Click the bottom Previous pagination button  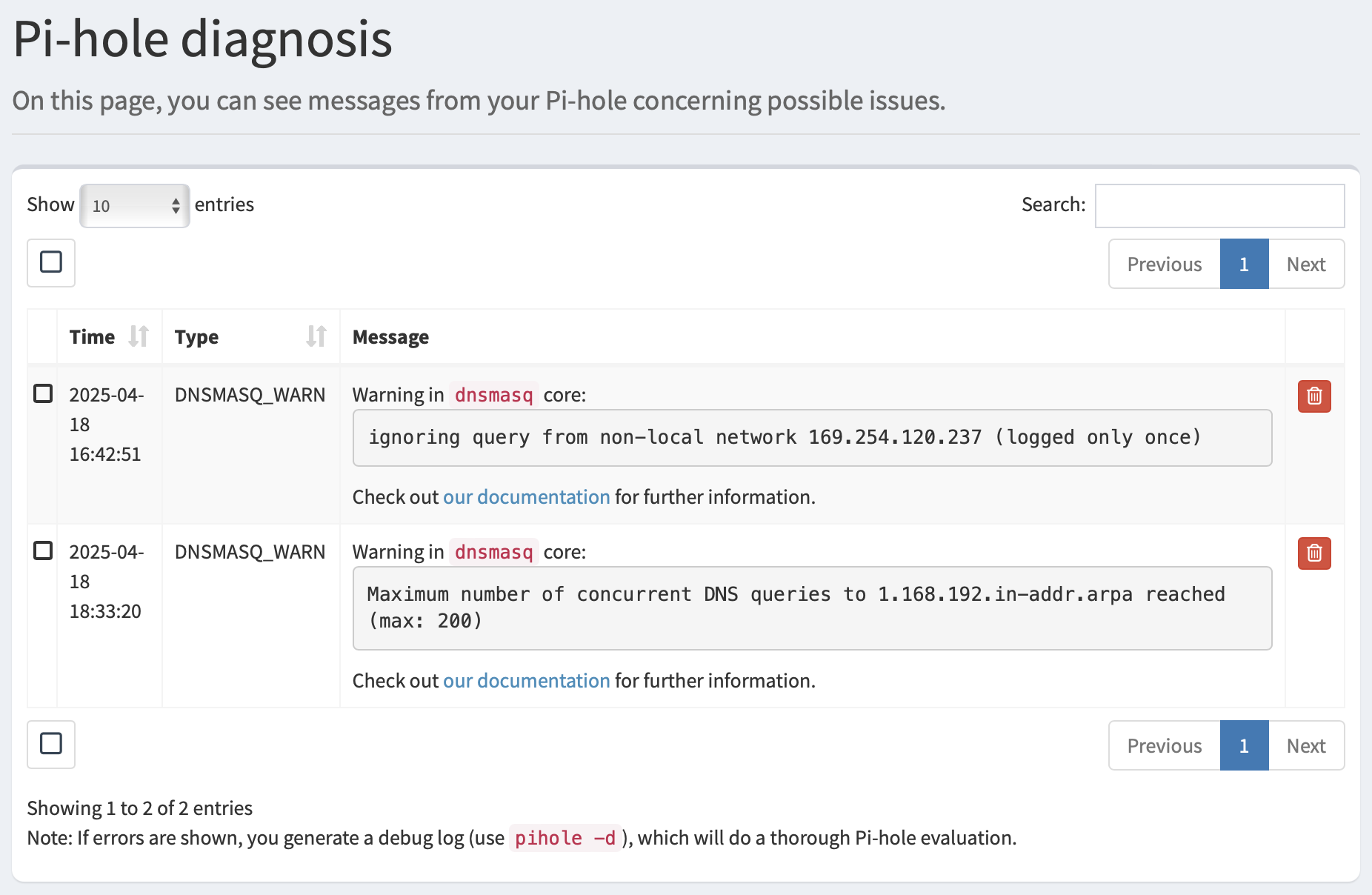click(1165, 745)
